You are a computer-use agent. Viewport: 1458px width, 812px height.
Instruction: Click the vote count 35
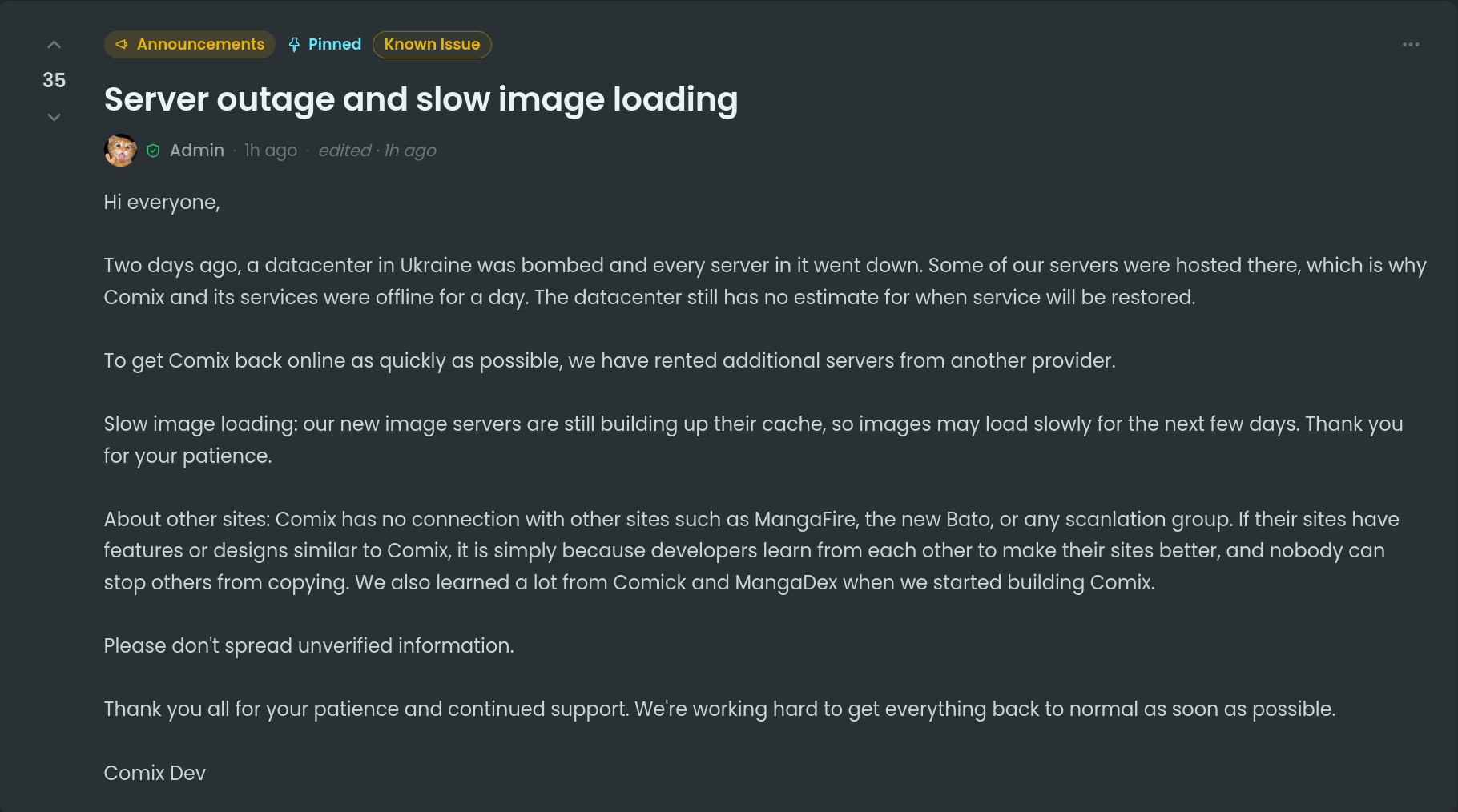(x=54, y=80)
